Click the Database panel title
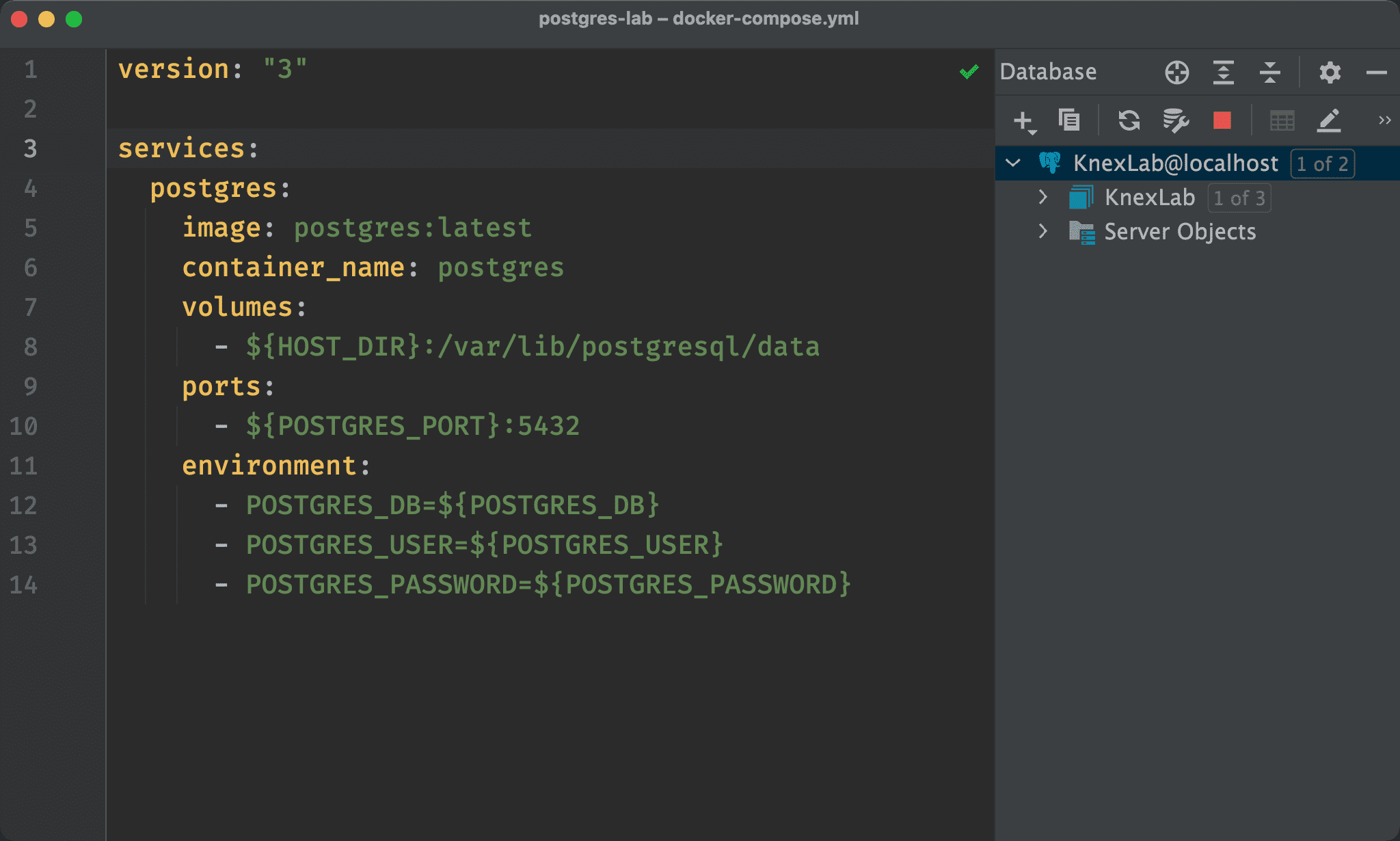The height and width of the screenshot is (841, 1400). pos(1048,72)
